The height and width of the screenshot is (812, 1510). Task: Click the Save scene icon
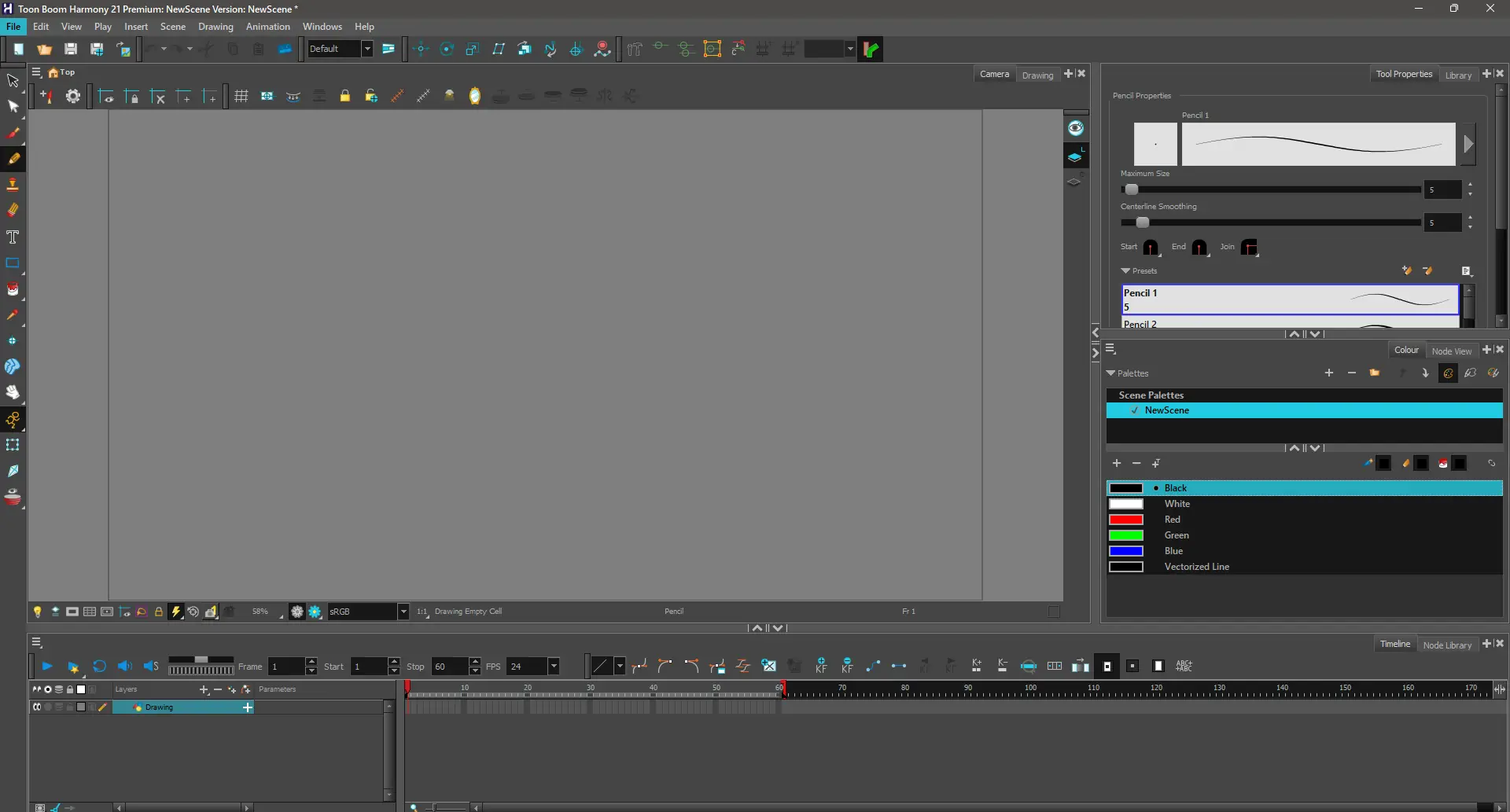pos(71,49)
